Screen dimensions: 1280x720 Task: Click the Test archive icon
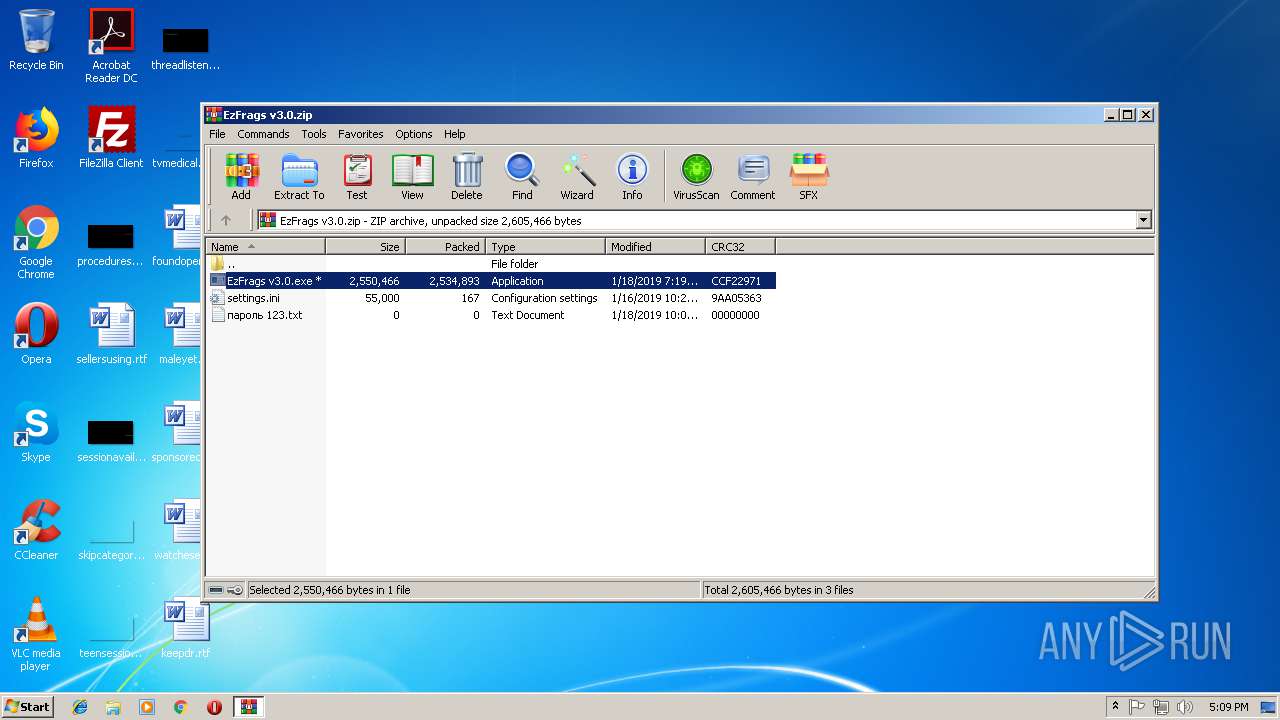[357, 177]
